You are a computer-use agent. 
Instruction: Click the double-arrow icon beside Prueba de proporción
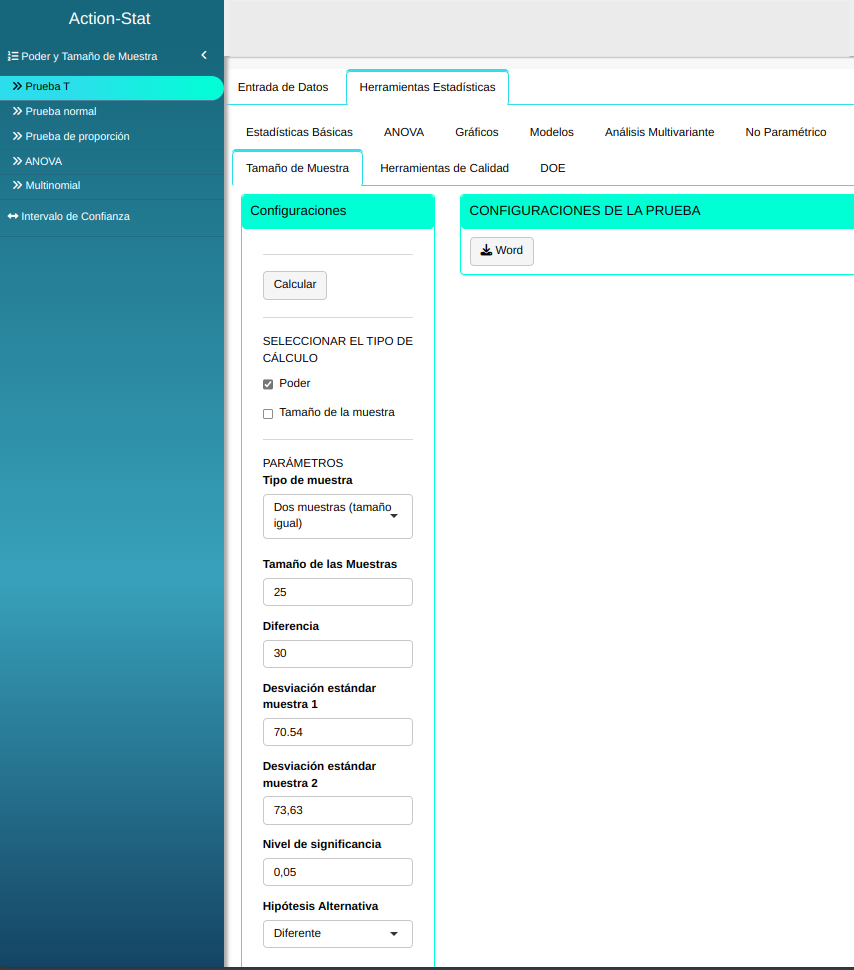tap(17, 136)
